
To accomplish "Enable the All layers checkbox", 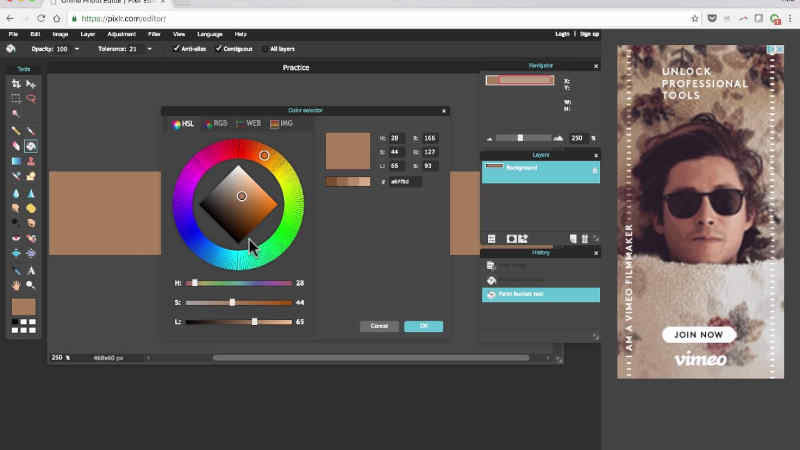I will (265, 48).
